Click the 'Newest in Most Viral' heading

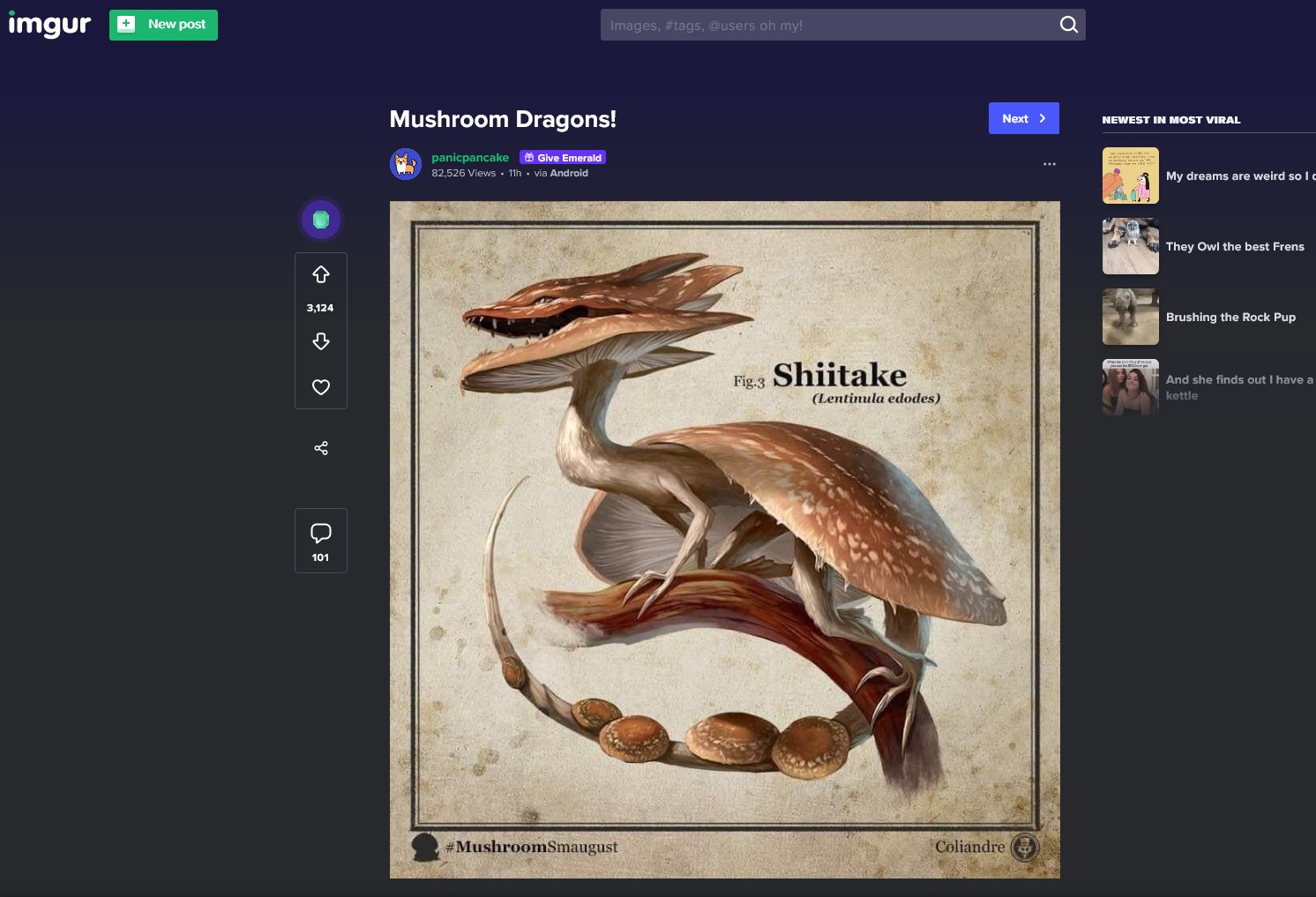[x=1171, y=120]
